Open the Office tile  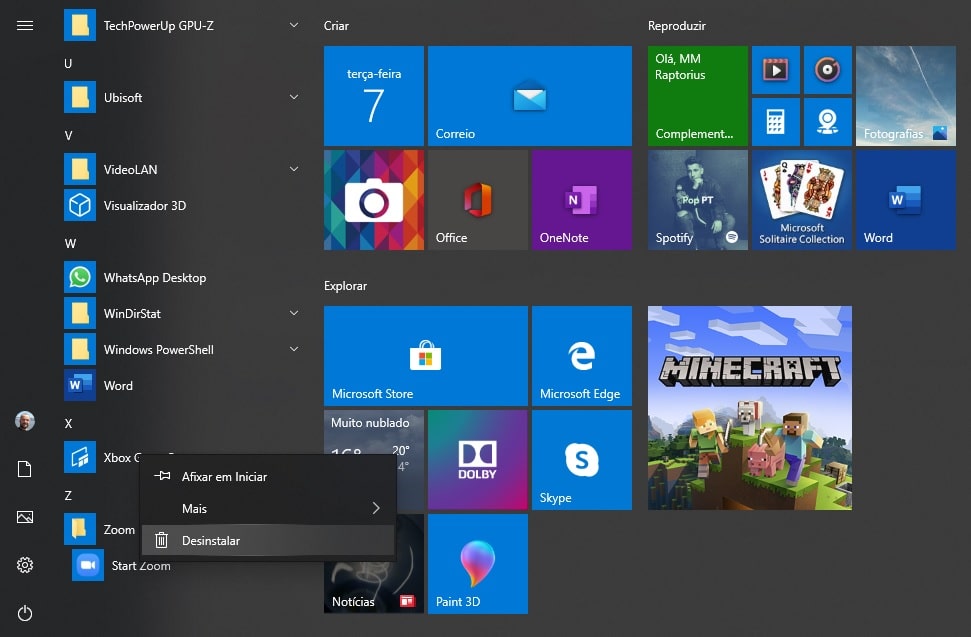tap(478, 200)
